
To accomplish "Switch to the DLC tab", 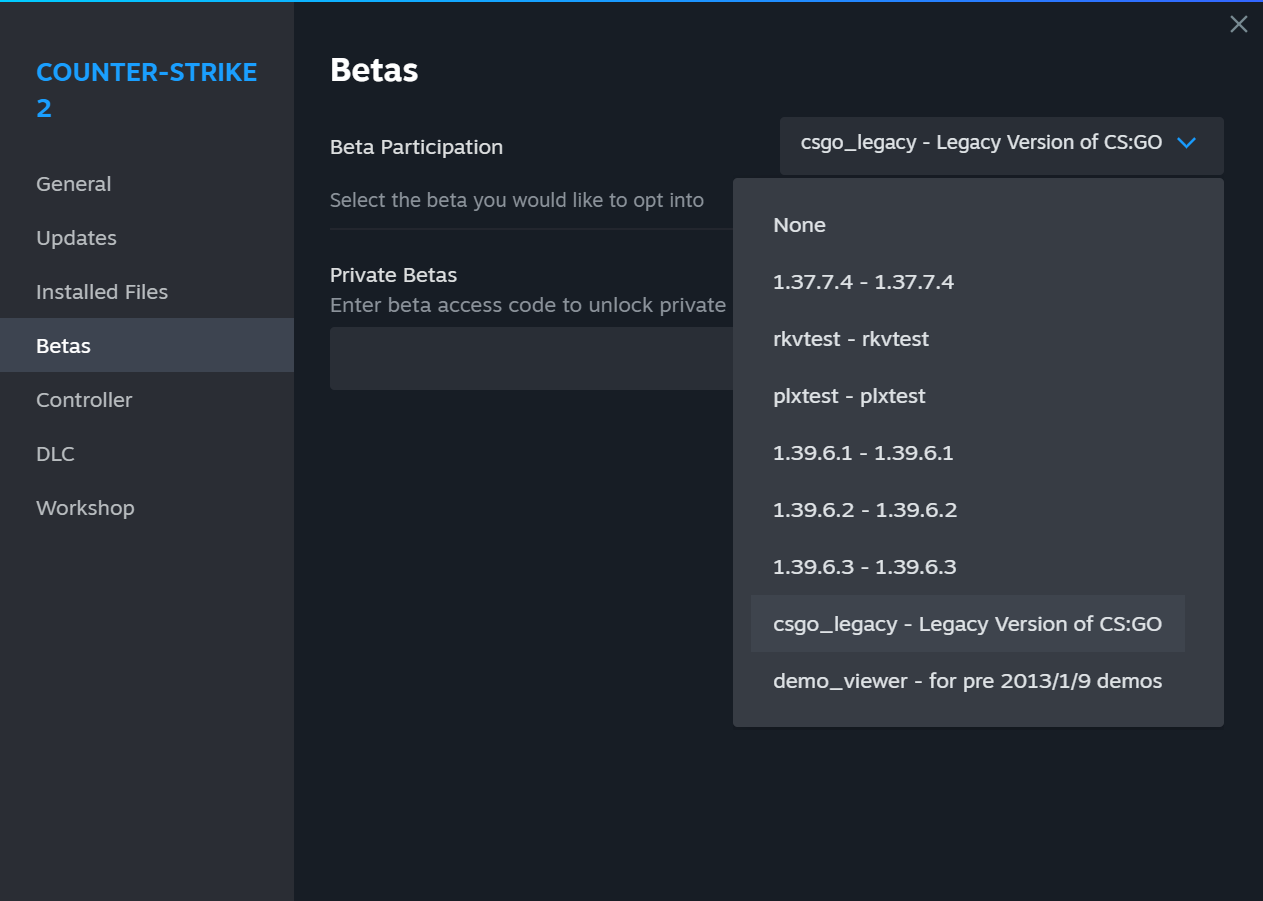I will coord(55,454).
